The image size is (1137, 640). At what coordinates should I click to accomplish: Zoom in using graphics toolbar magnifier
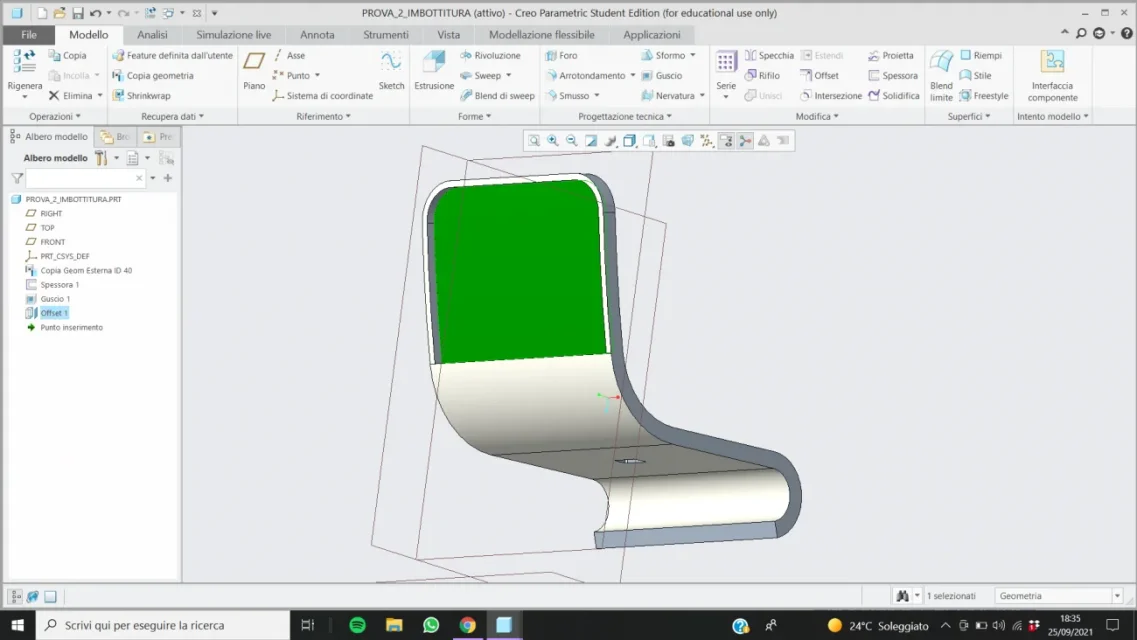coord(553,141)
